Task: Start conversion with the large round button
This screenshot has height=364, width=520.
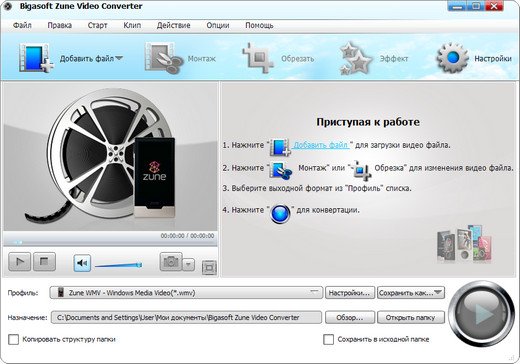Action: [481, 314]
